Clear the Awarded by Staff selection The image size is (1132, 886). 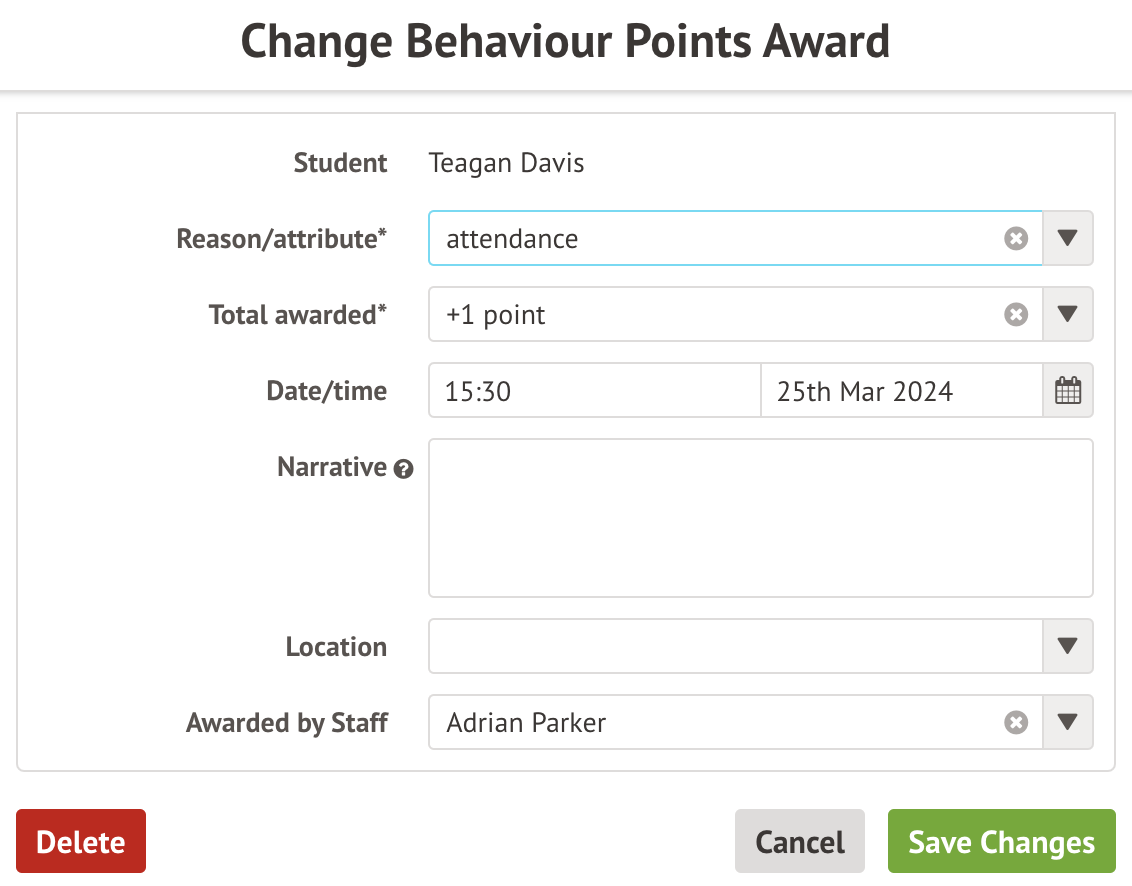point(1016,723)
